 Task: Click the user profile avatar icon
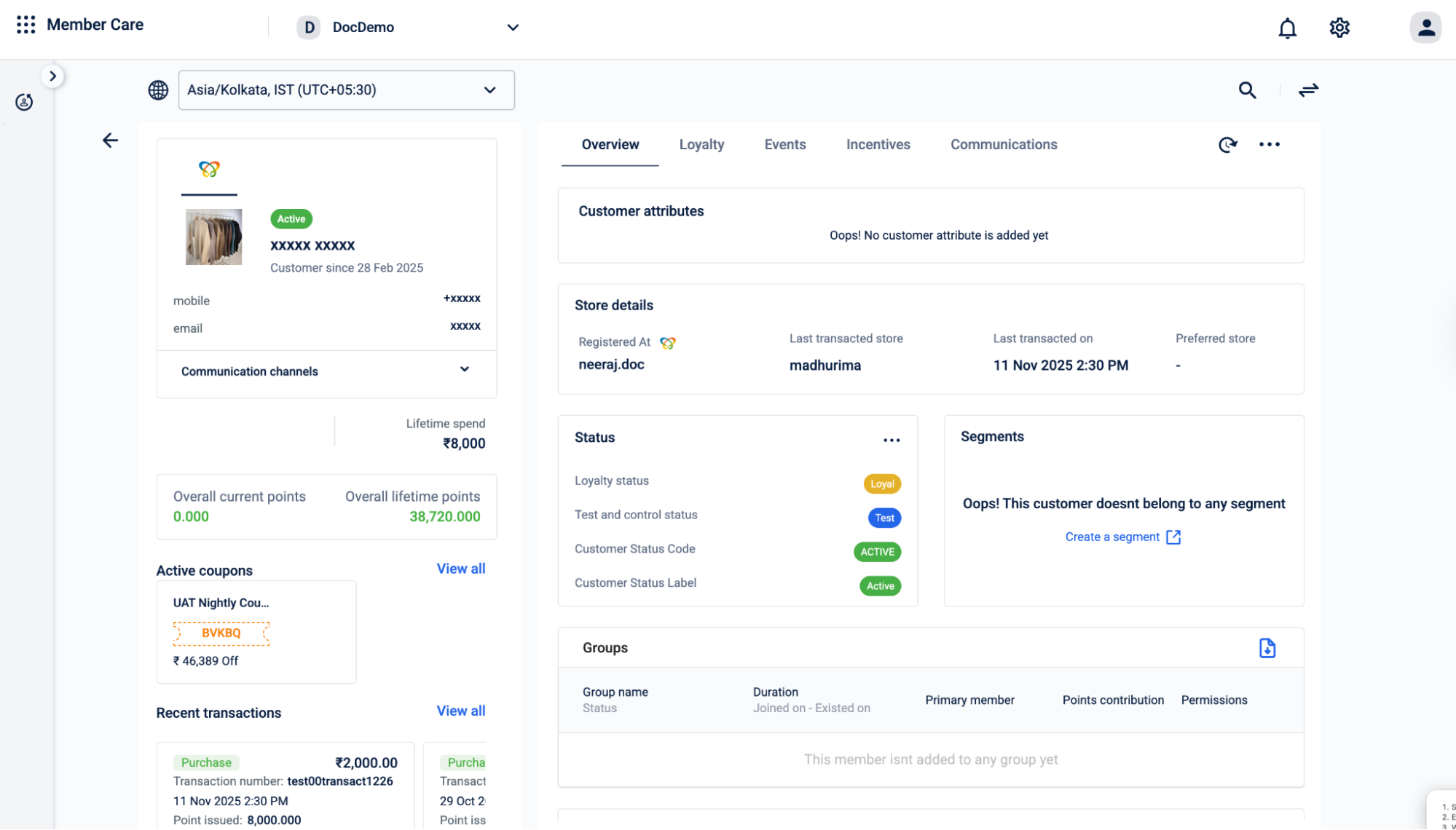click(x=1425, y=28)
